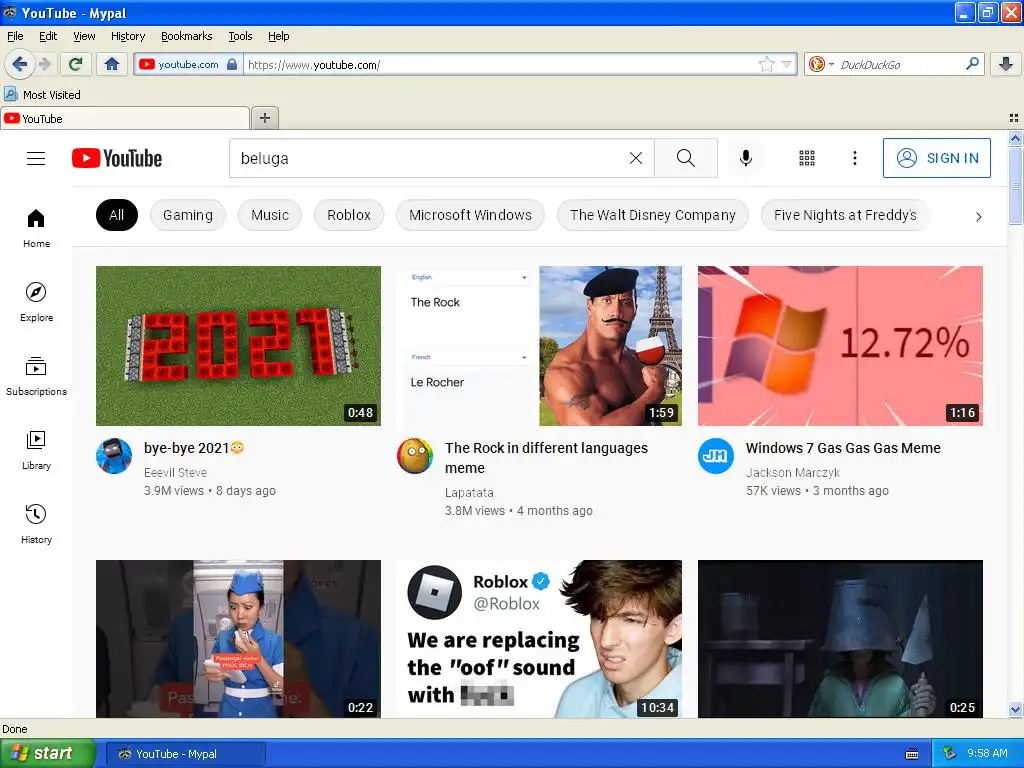The height and width of the screenshot is (768, 1024).
Task: Select the Microsoft Windows filter chip
Action: (470, 215)
